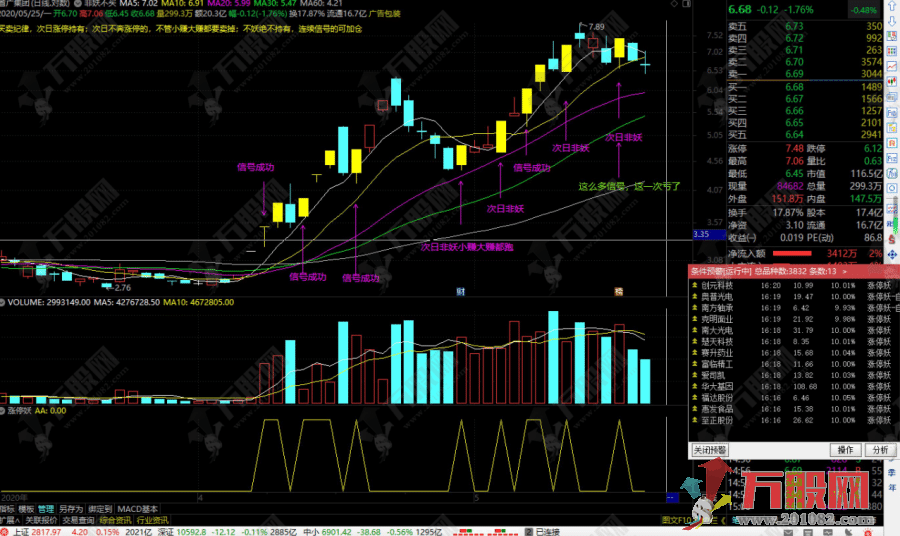Viewport: 900px width, 536px height.
Task: Switch to the MACD基本 tab
Action: 138,509
